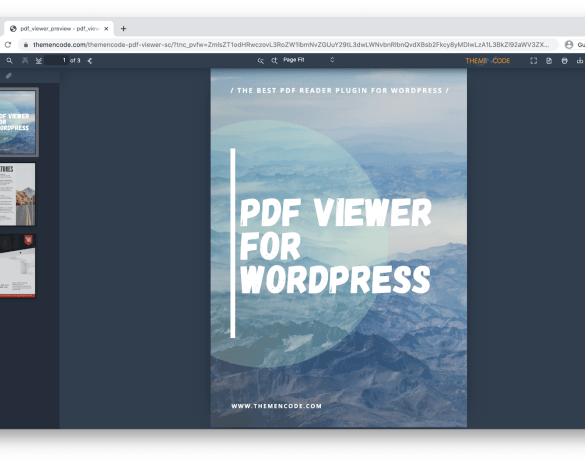Select page 1 thumbnail in sidebar
Viewport: 585px width, 463px height.
[18, 122]
